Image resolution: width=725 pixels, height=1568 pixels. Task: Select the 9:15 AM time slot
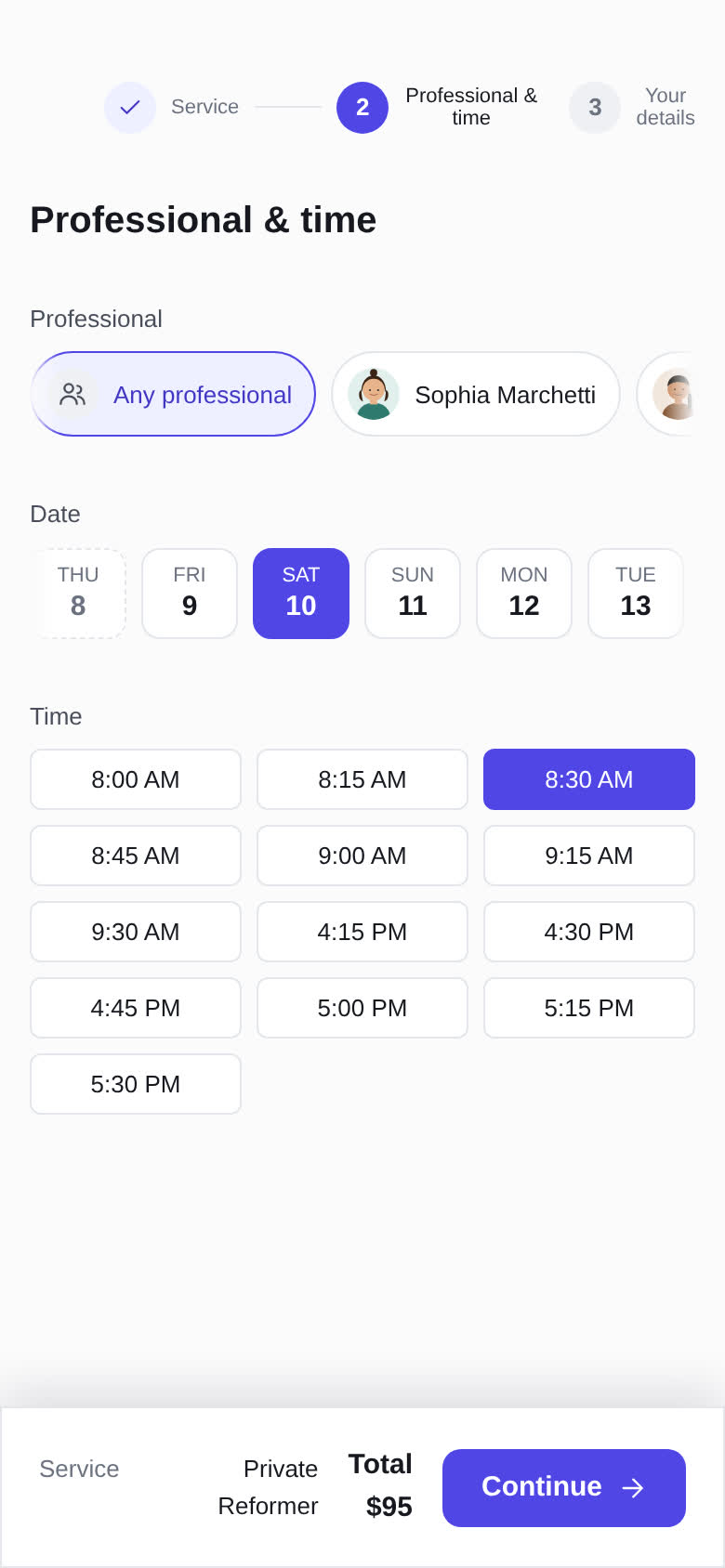click(589, 856)
